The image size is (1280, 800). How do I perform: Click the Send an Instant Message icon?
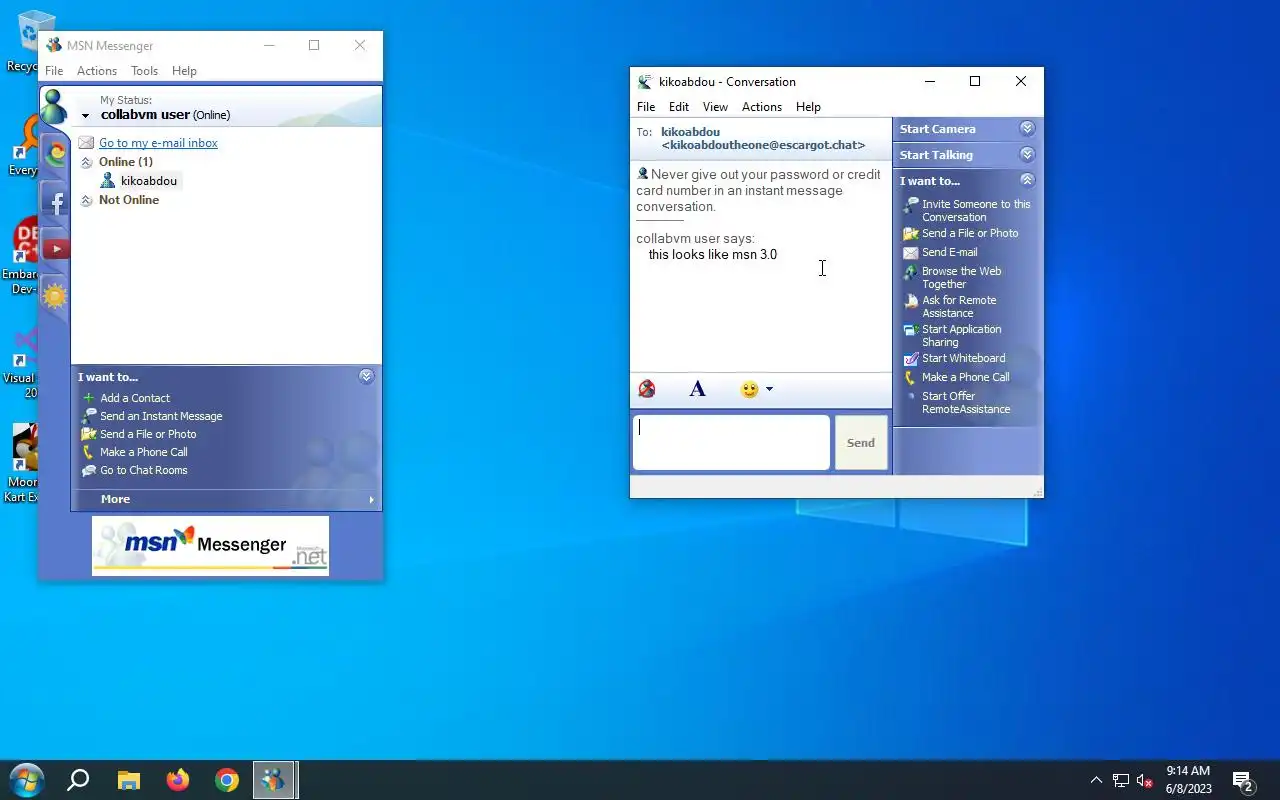89,416
